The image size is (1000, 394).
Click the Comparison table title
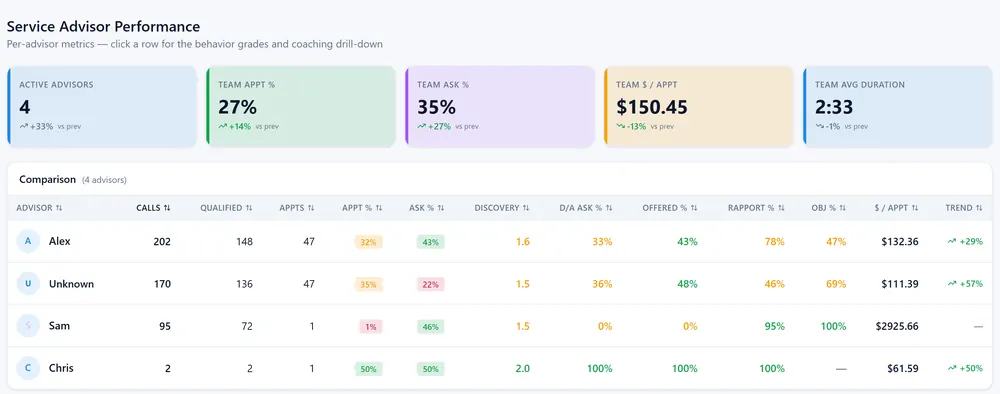click(47, 180)
